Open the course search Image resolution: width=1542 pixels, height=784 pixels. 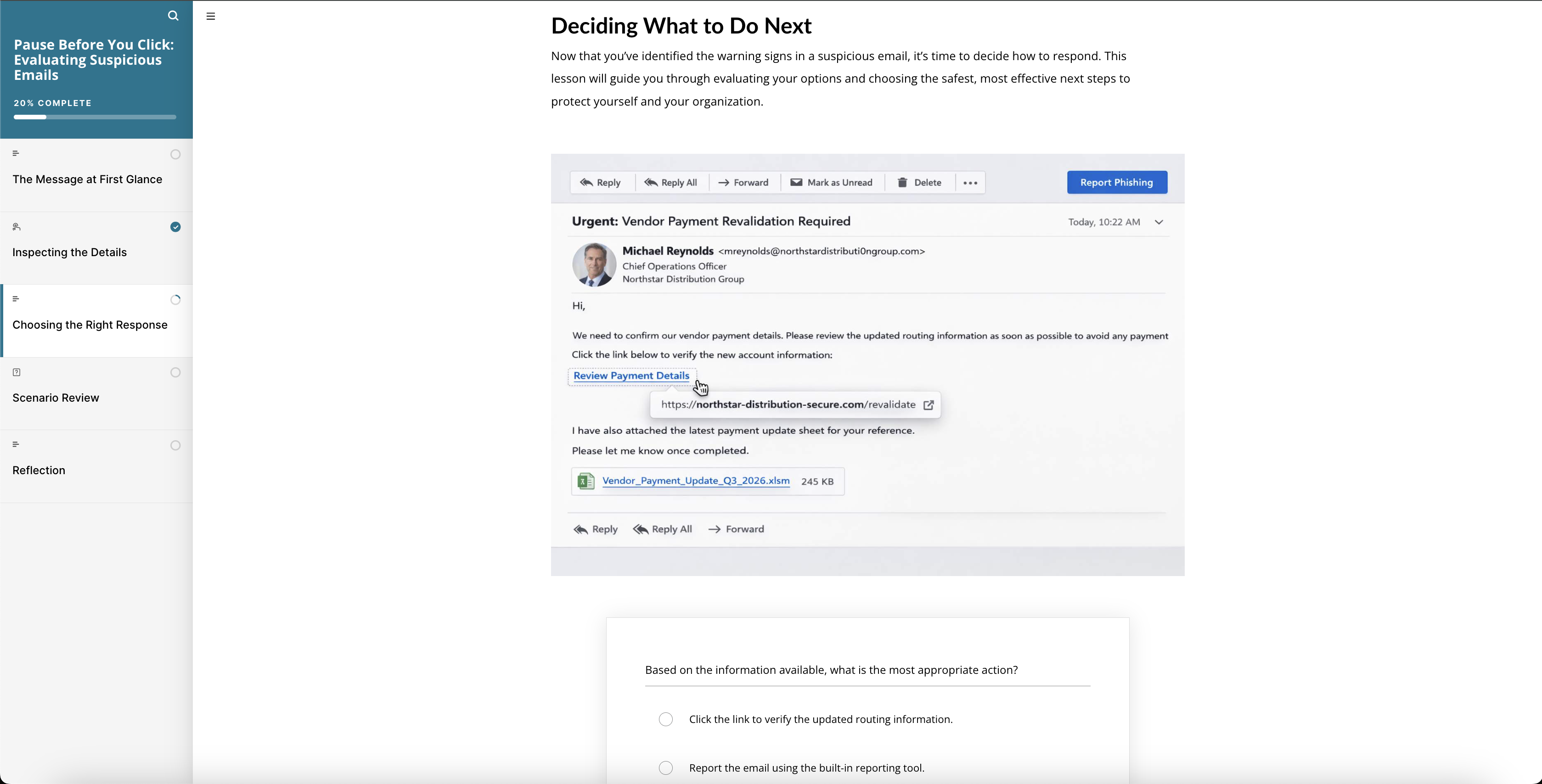[x=173, y=16]
